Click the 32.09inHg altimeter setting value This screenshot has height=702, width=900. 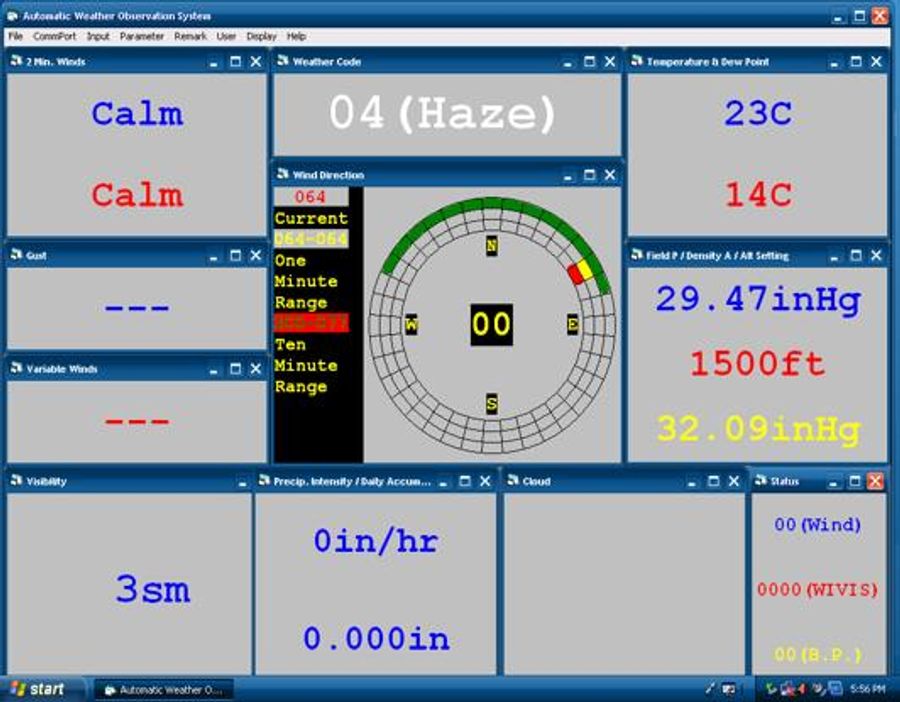758,429
